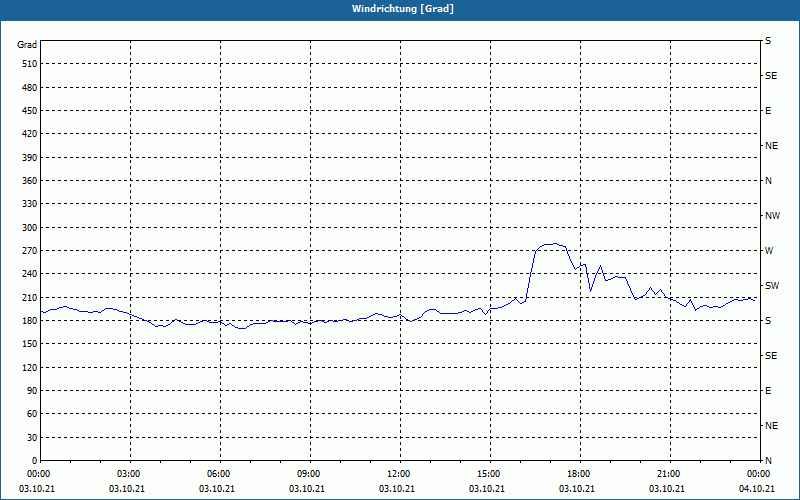Click the y-axis value 240
The width and height of the screenshot is (800, 500).
[x=30, y=274]
